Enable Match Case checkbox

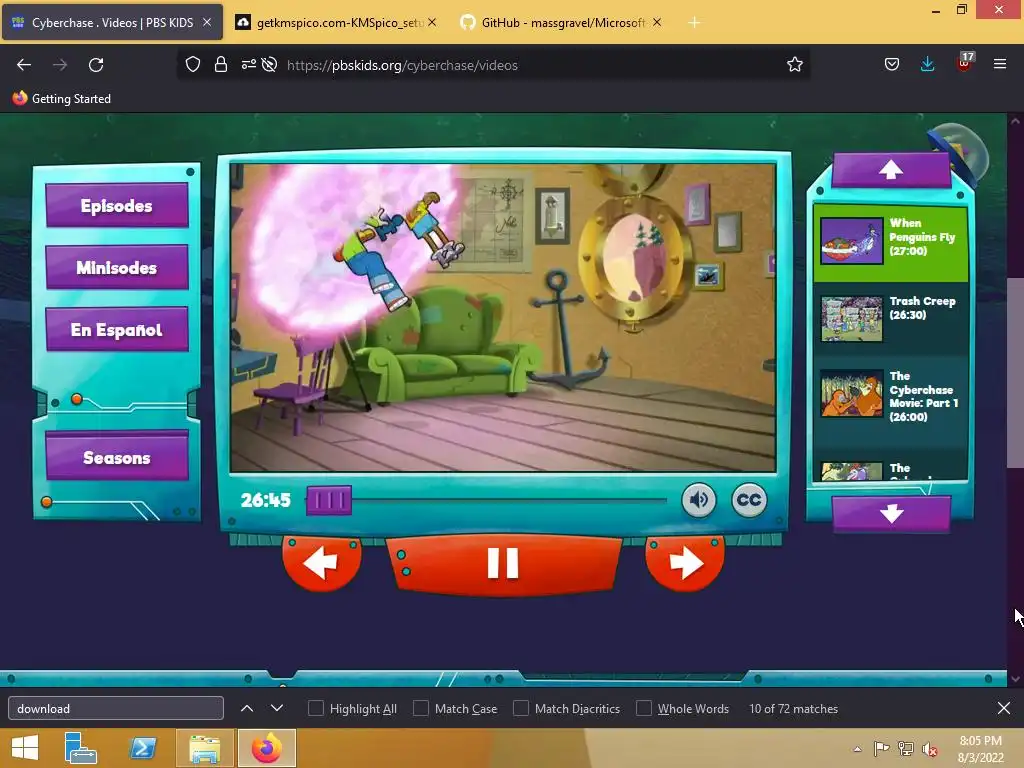point(421,709)
